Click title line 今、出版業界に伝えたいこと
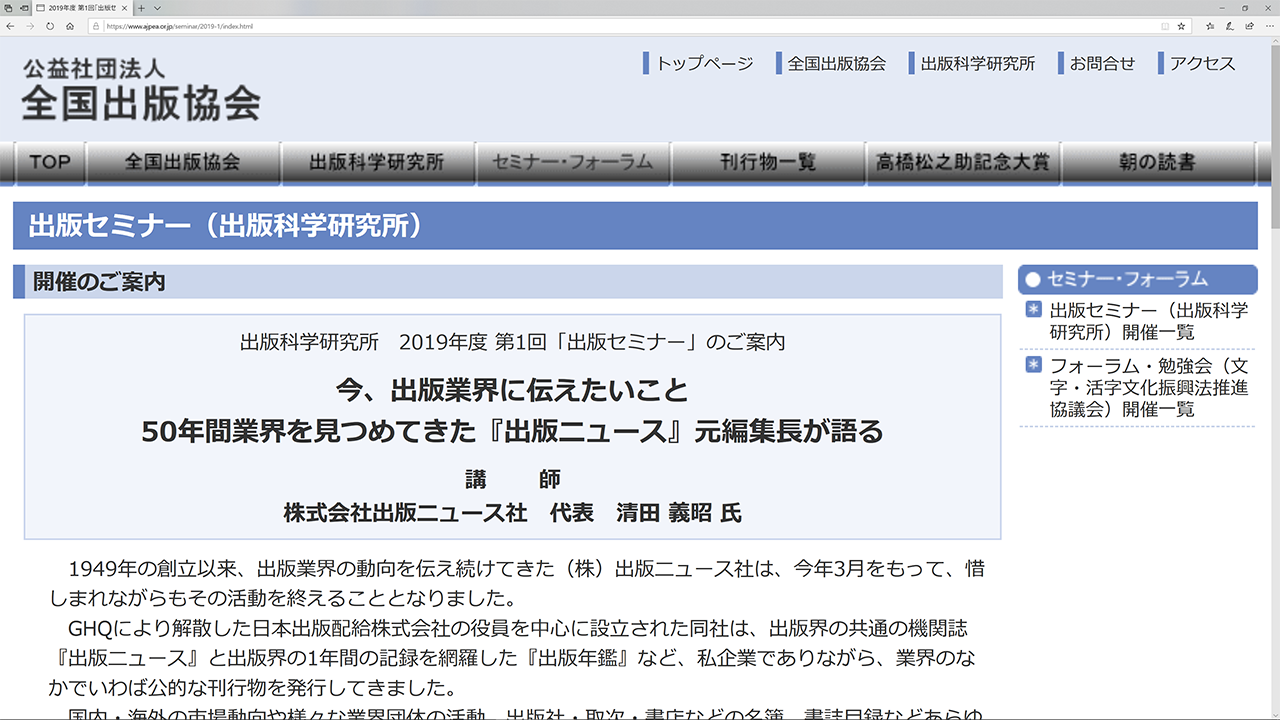The height and width of the screenshot is (720, 1280). pos(512,389)
